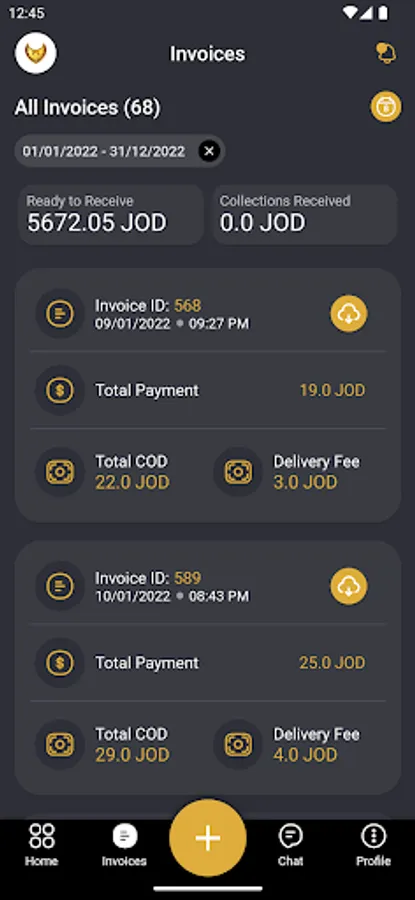Image resolution: width=415 pixels, height=900 pixels.
Task: Download invoice 568 via cloud icon
Action: click(x=348, y=313)
